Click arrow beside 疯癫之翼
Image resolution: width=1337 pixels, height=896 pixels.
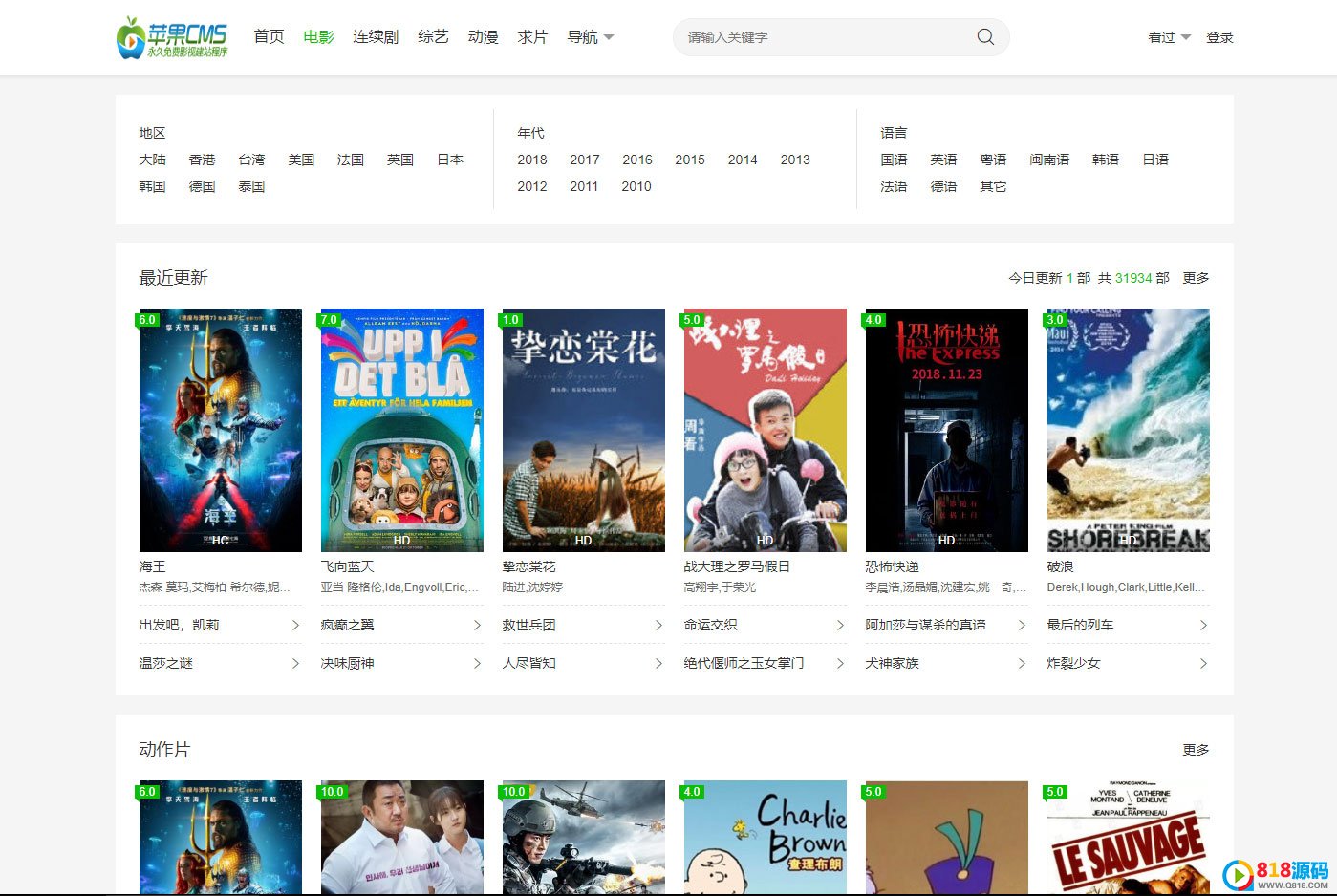477,625
